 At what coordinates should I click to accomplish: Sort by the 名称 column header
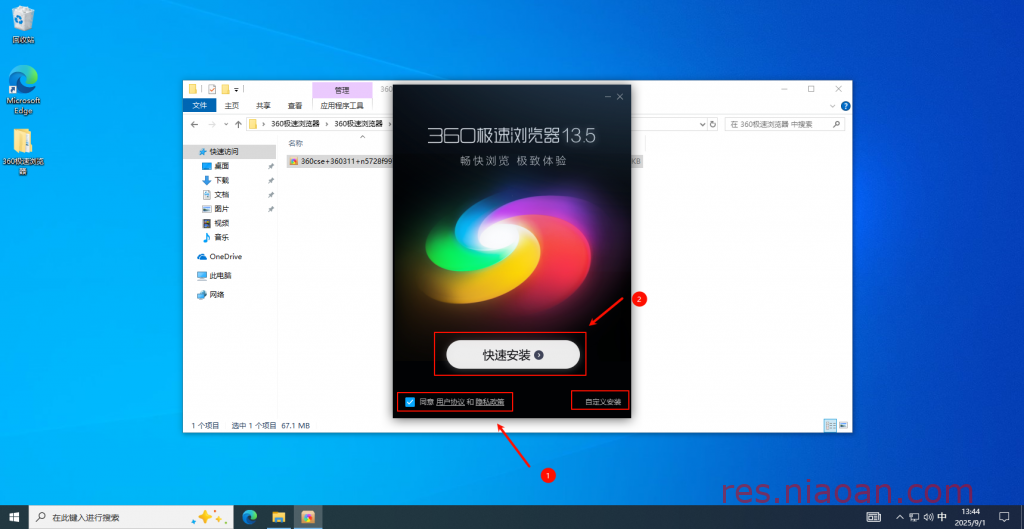[x=296, y=143]
